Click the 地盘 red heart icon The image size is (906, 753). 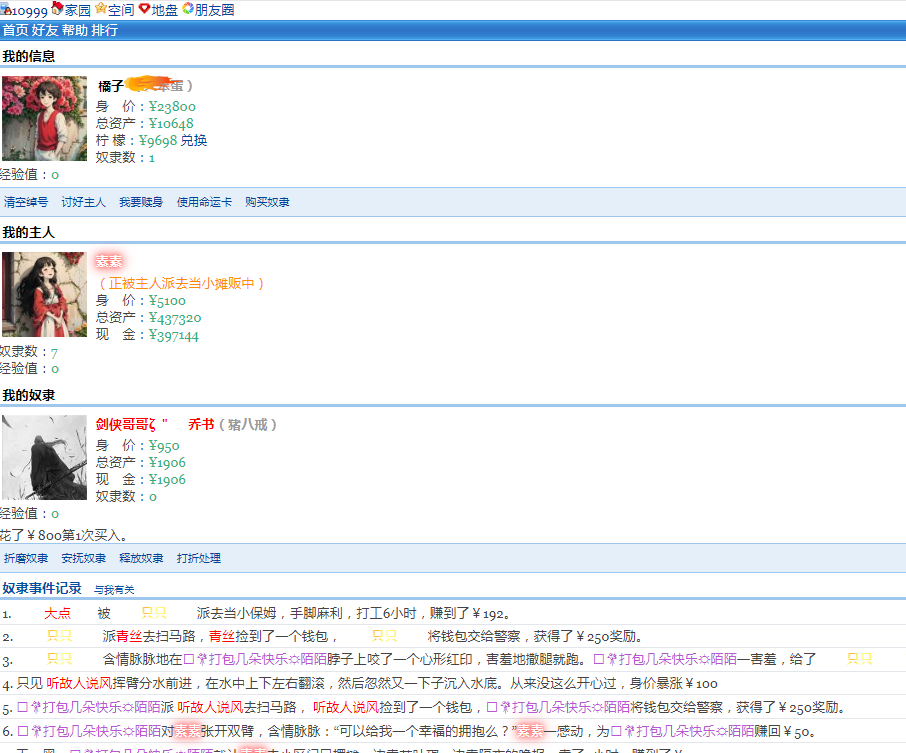click(x=144, y=9)
